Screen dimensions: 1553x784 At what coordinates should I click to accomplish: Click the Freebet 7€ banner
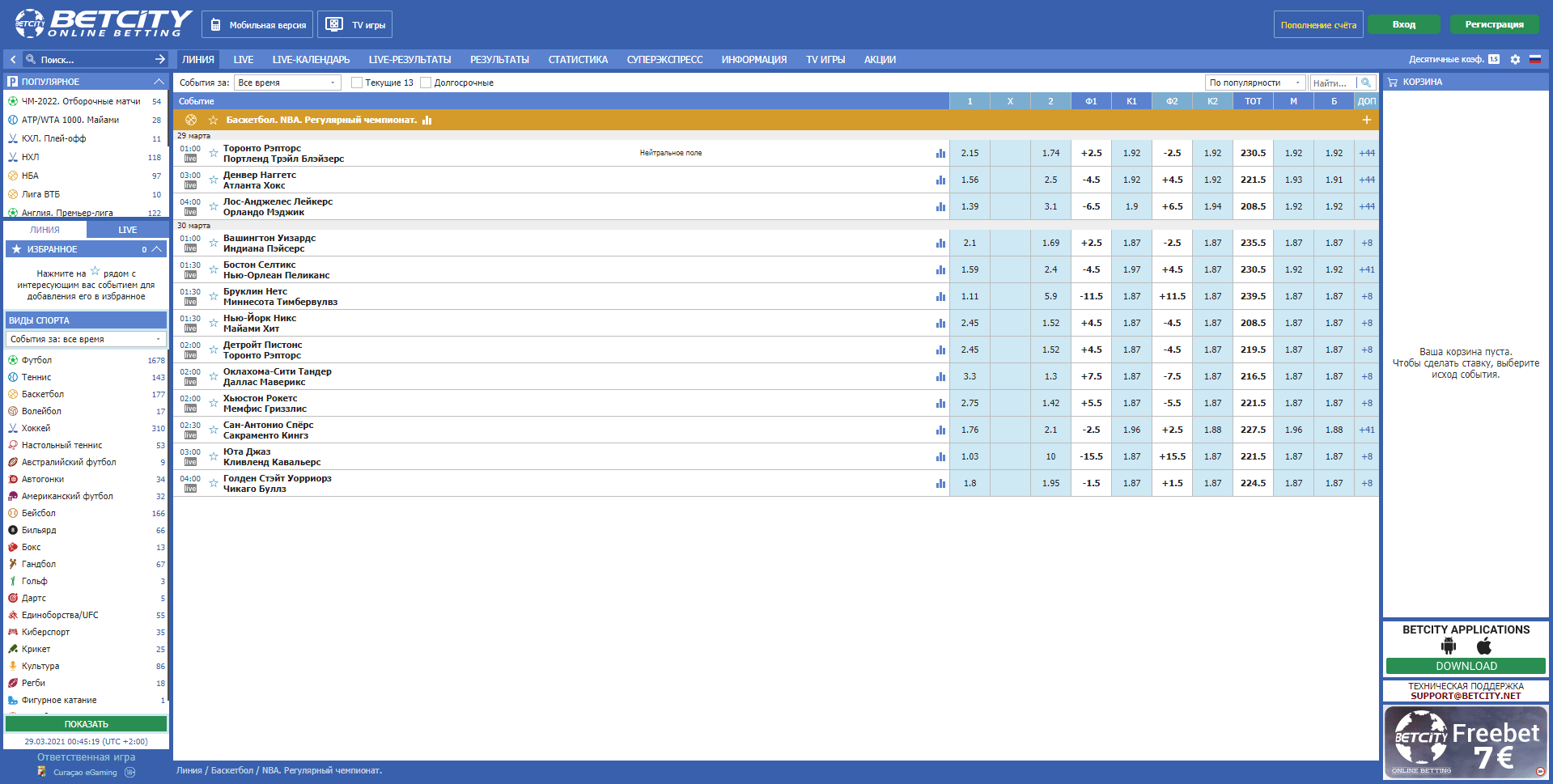(1466, 742)
